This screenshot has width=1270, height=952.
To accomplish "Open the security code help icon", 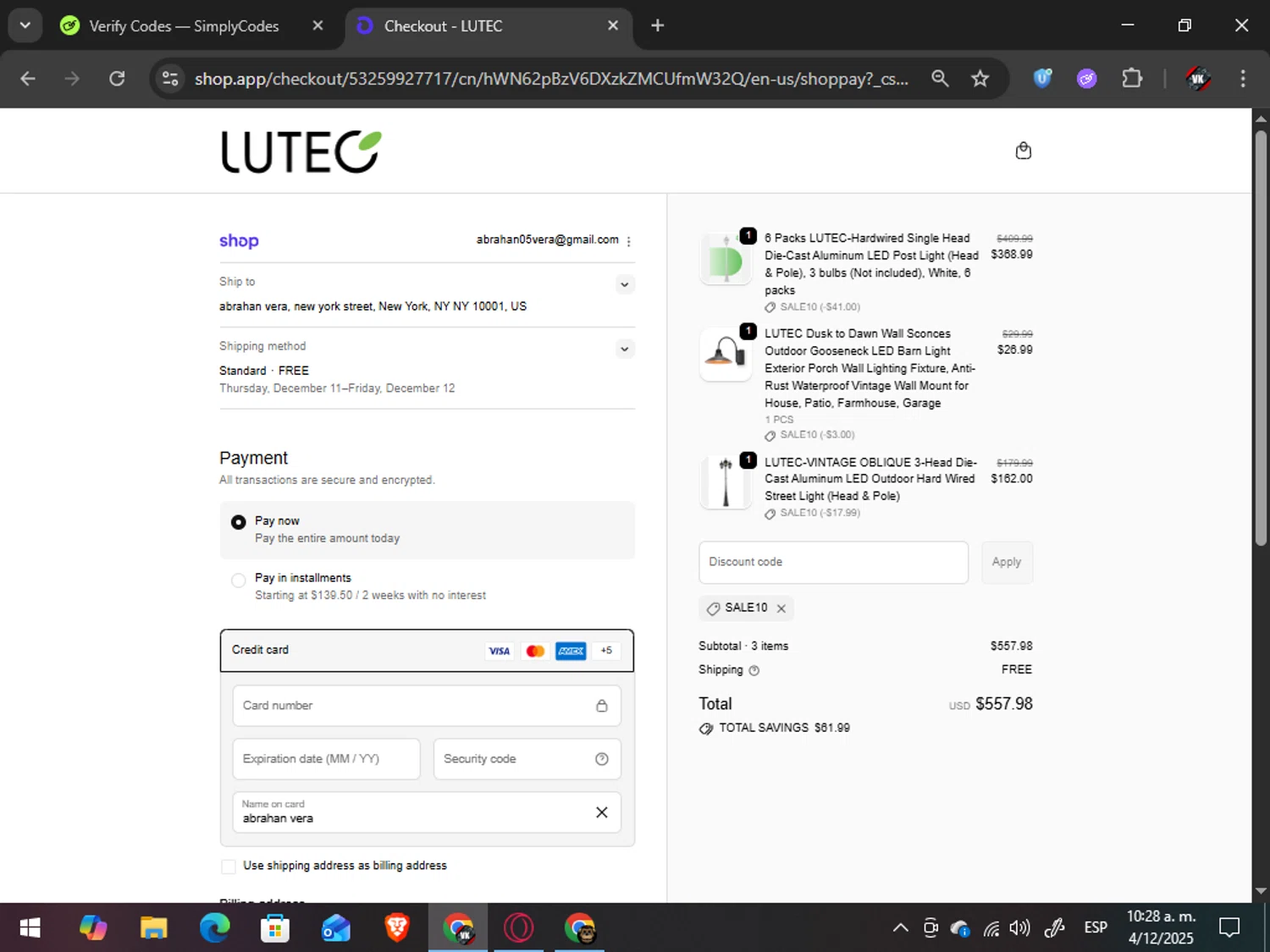I will click(x=601, y=759).
